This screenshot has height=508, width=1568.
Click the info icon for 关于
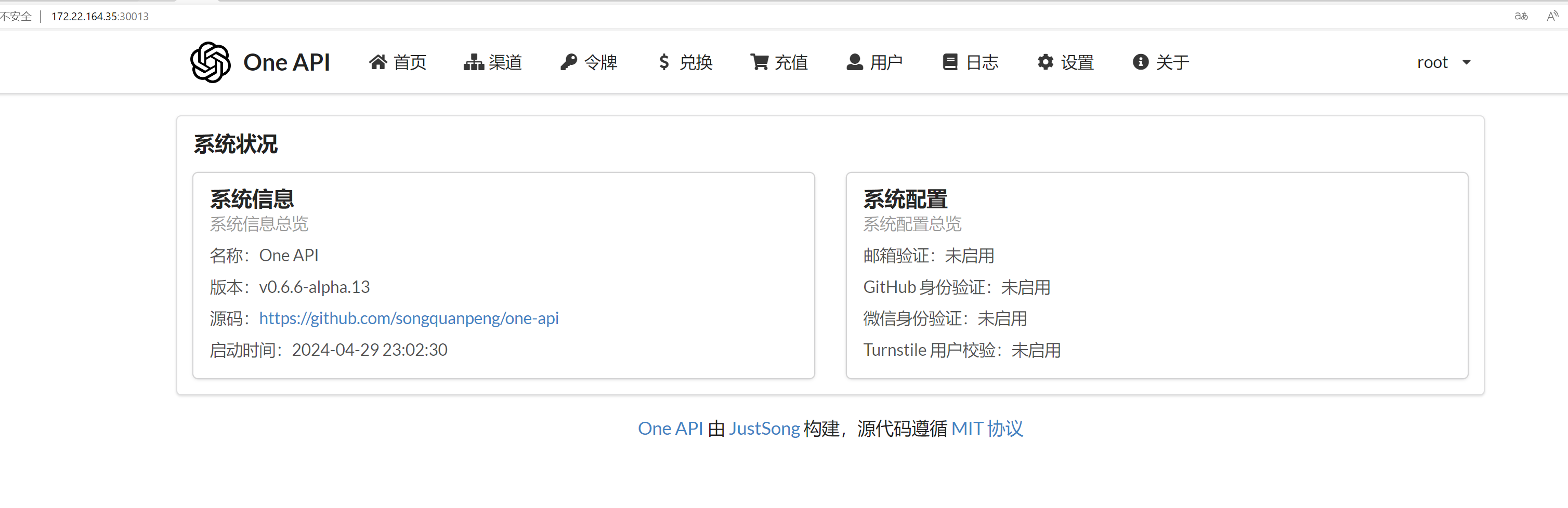(1140, 62)
